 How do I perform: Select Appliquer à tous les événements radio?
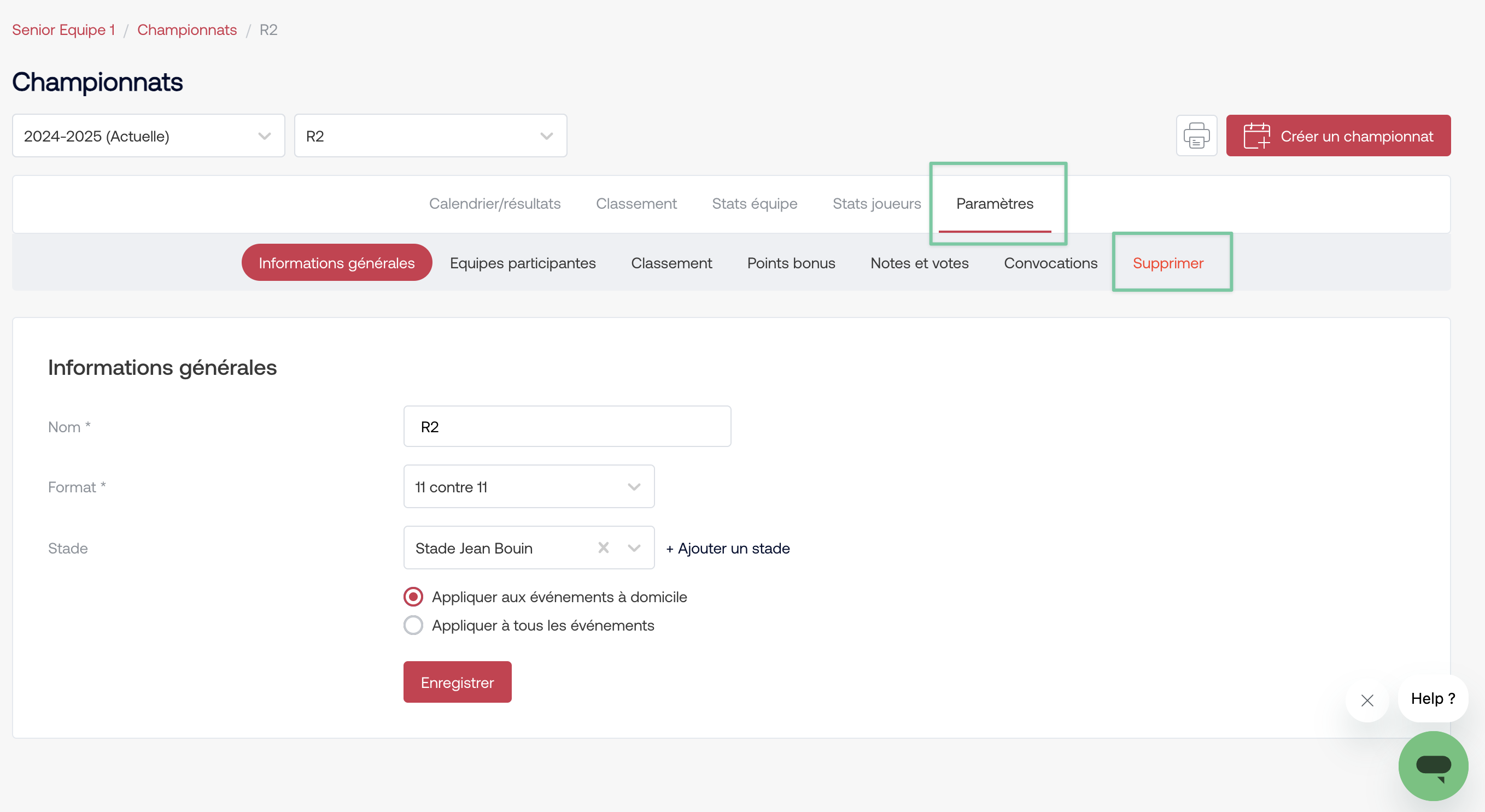(x=413, y=625)
